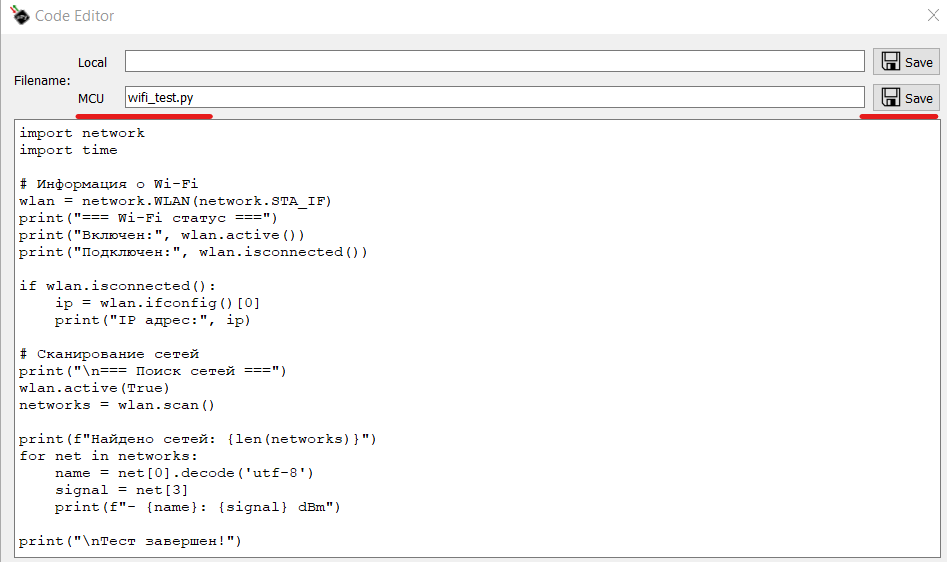Click the MCU filename field showing wifi_test.py
The width and height of the screenshot is (947, 562).
point(495,97)
